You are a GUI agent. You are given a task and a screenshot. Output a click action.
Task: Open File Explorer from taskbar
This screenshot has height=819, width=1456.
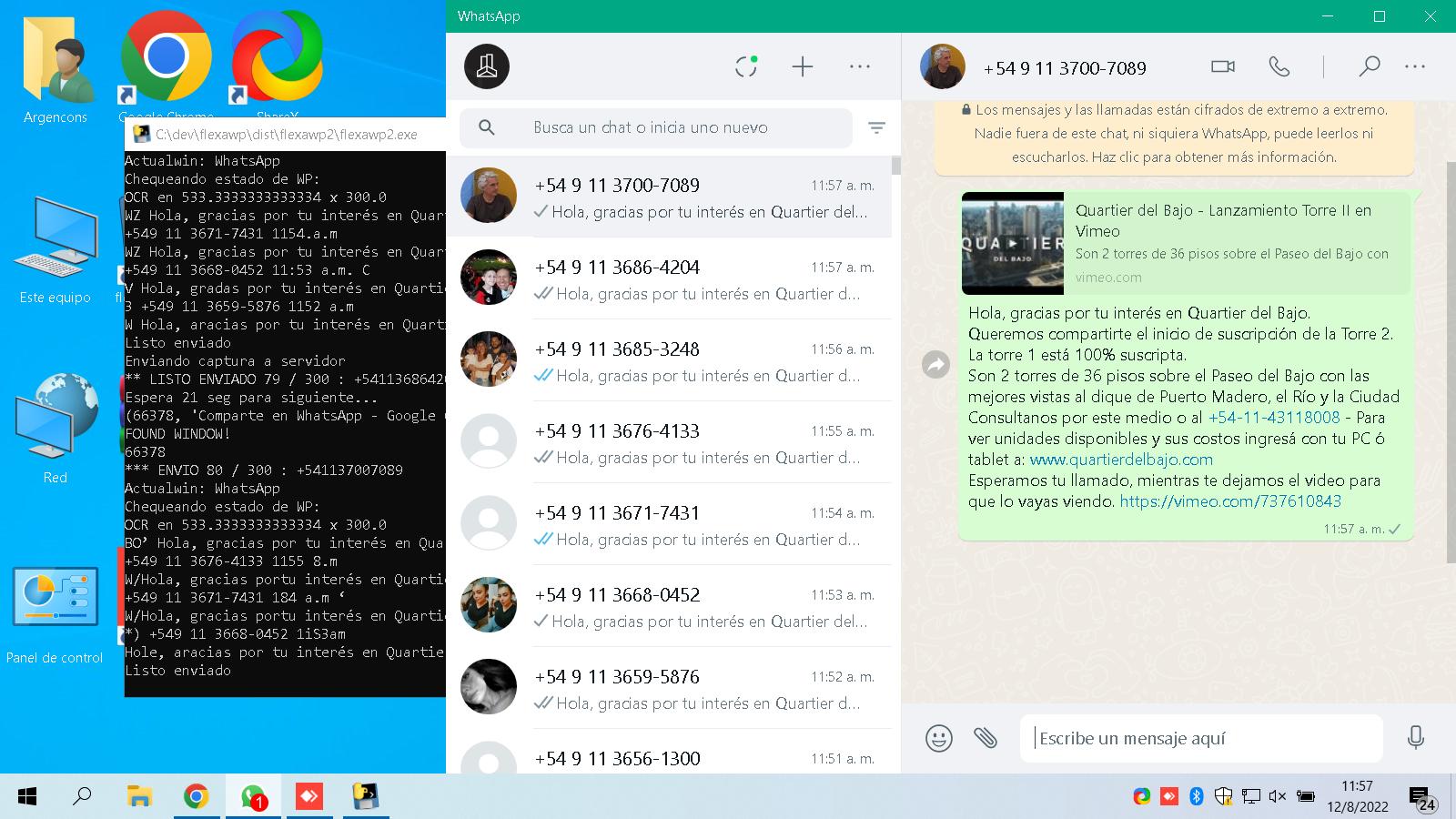[x=139, y=797]
